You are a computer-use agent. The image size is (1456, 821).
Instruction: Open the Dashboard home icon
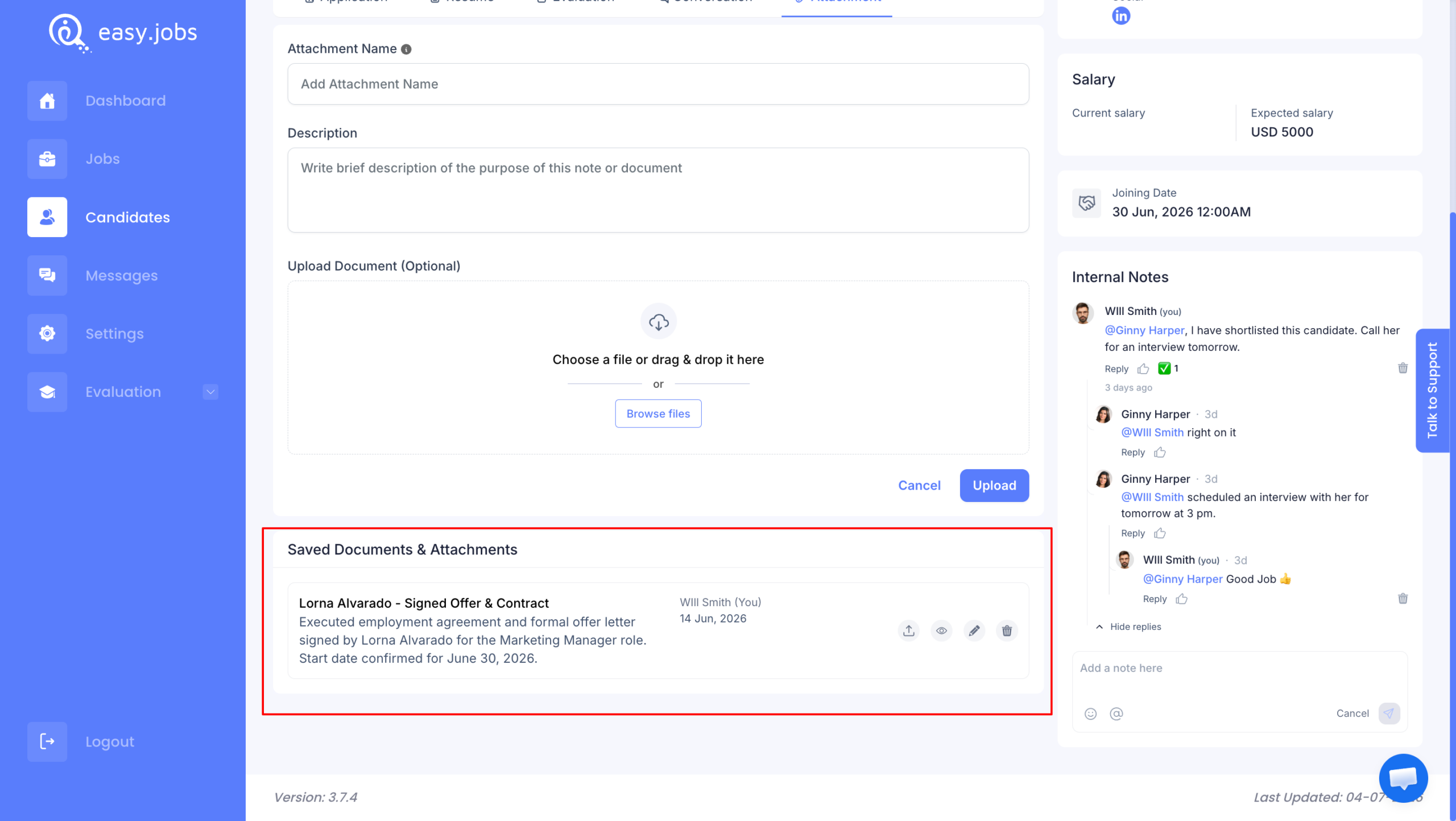47,101
